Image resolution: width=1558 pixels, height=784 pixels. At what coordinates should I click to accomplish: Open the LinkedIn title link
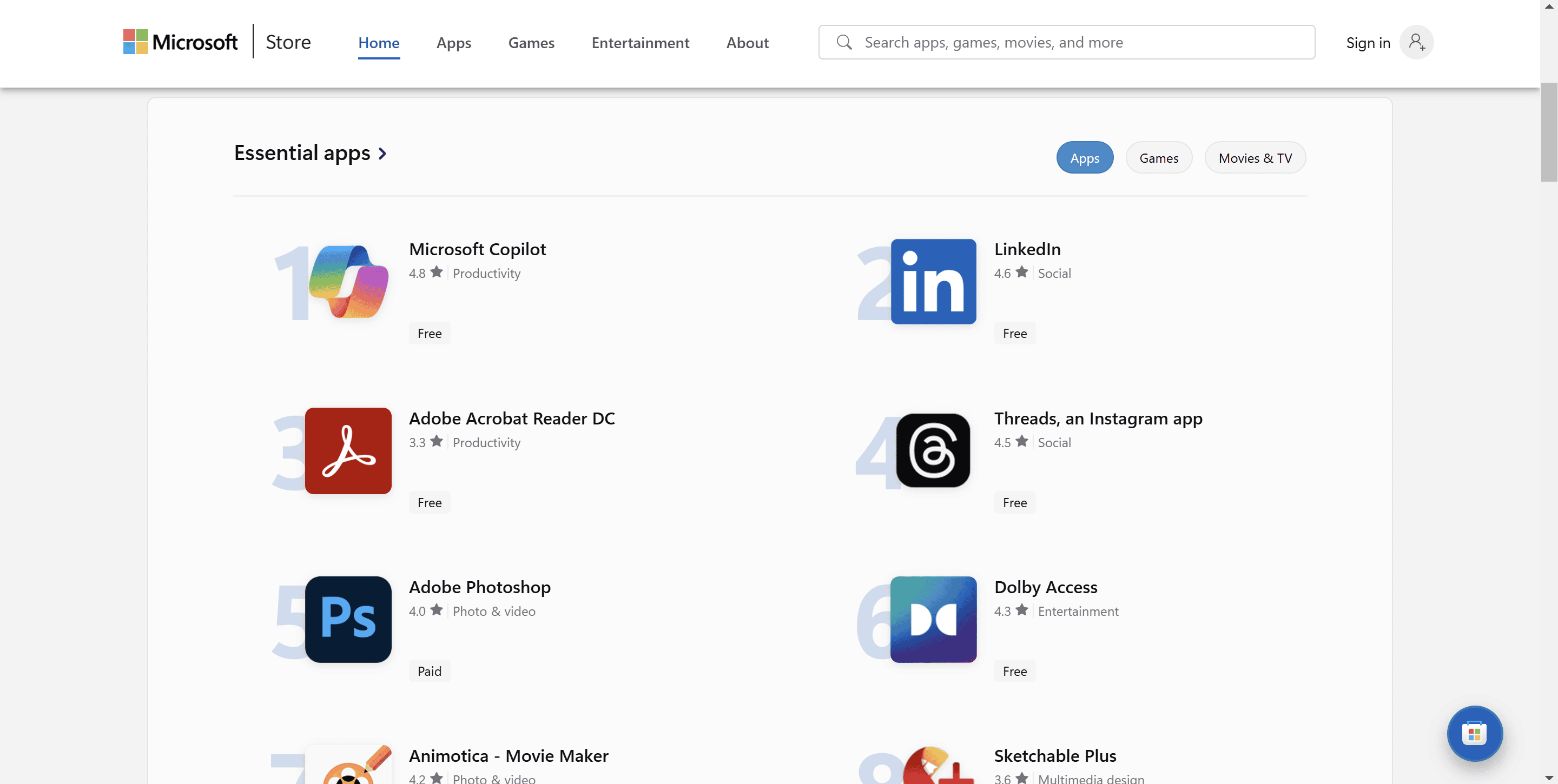1027,249
